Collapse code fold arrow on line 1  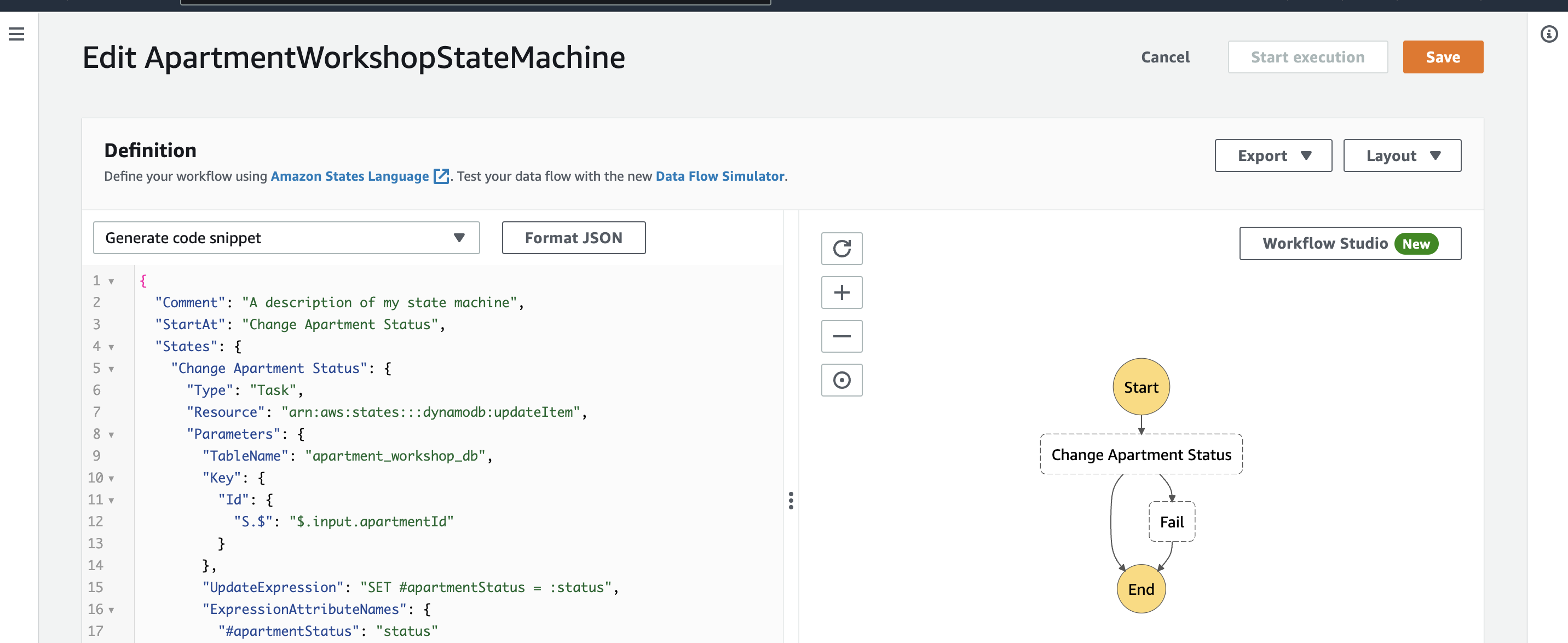point(111,282)
